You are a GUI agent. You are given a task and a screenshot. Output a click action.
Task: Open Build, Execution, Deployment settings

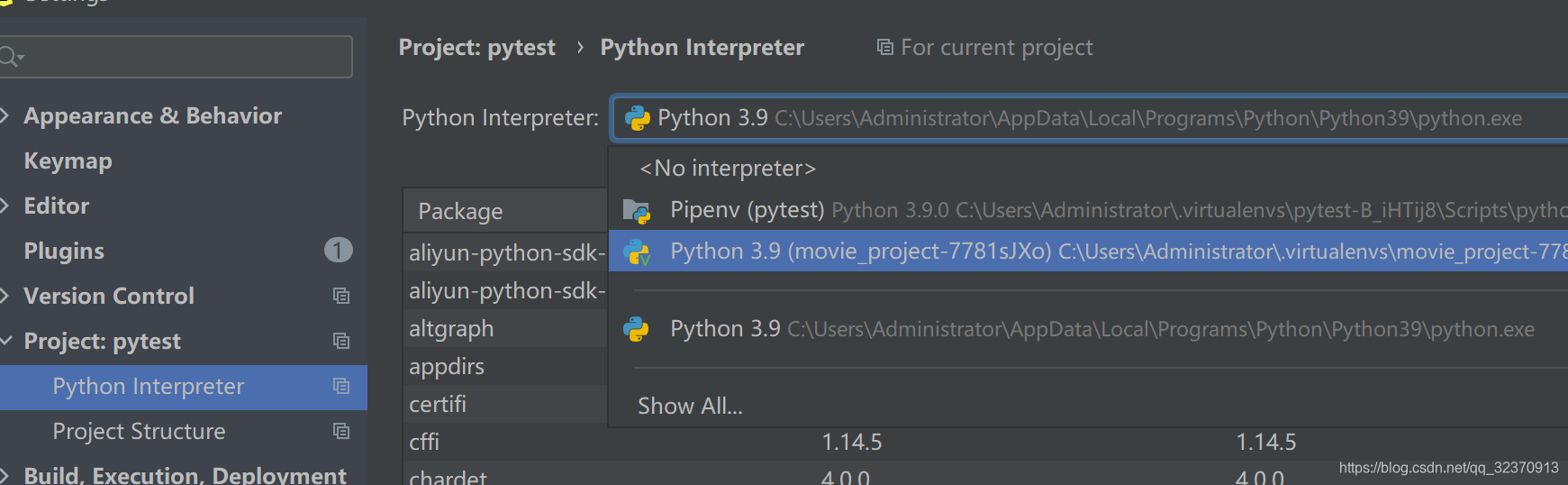coord(185,475)
